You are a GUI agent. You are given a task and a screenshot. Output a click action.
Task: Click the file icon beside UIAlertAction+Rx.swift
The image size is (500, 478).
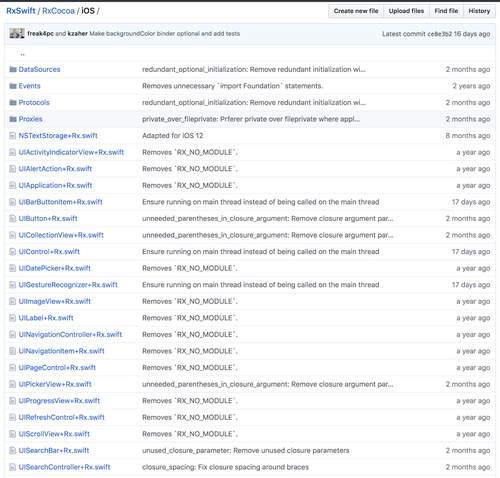12,169
